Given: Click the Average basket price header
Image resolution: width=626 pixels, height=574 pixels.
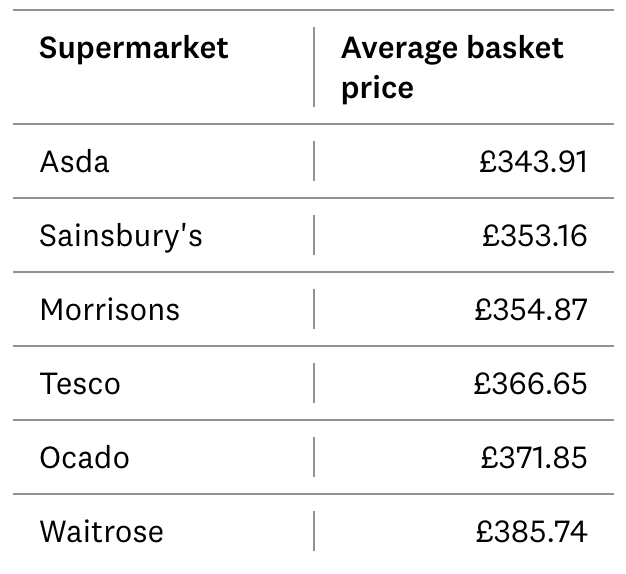Looking at the screenshot, I should pyautogui.click(x=452, y=67).
